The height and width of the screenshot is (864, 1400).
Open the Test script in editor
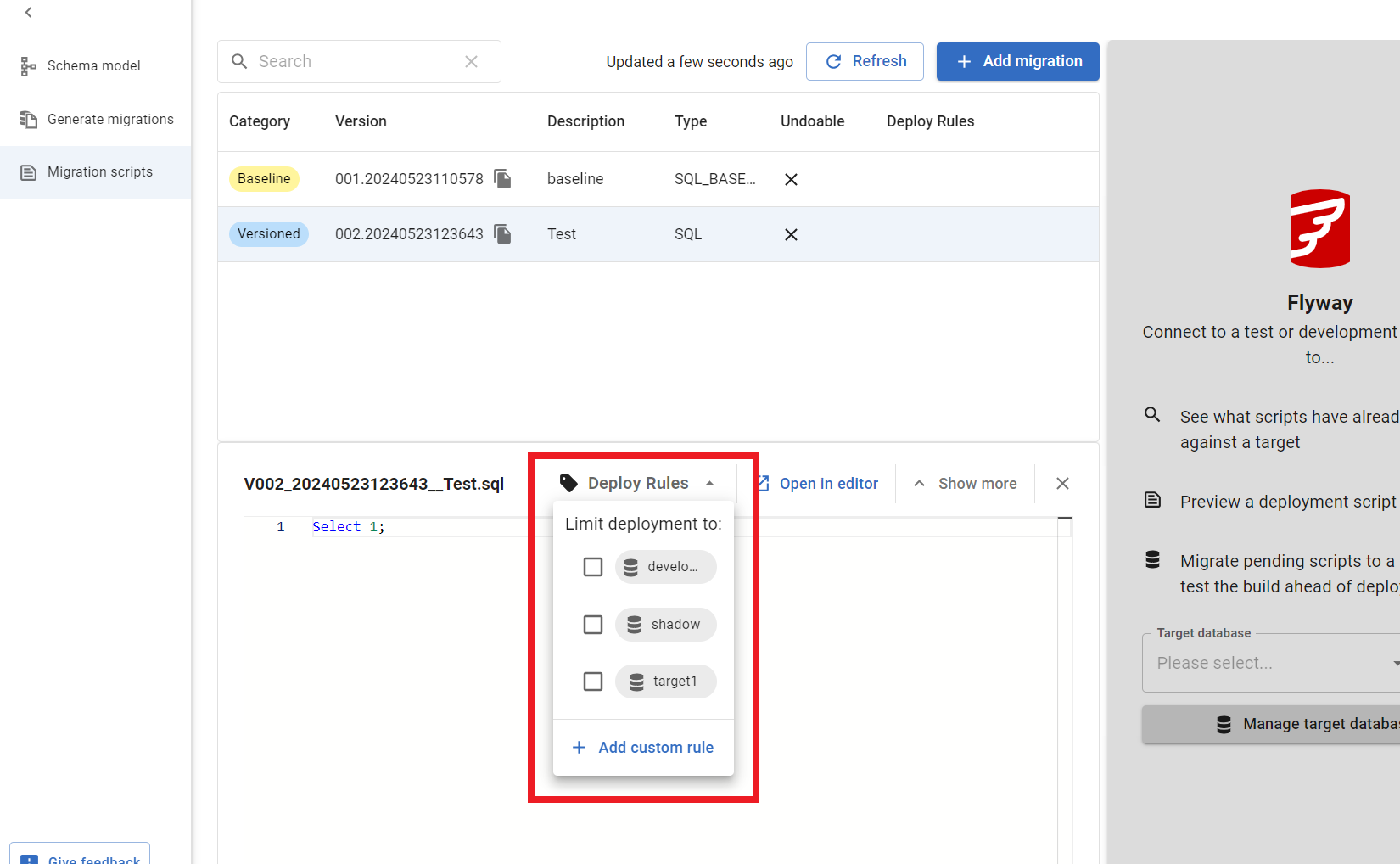[x=818, y=484]
